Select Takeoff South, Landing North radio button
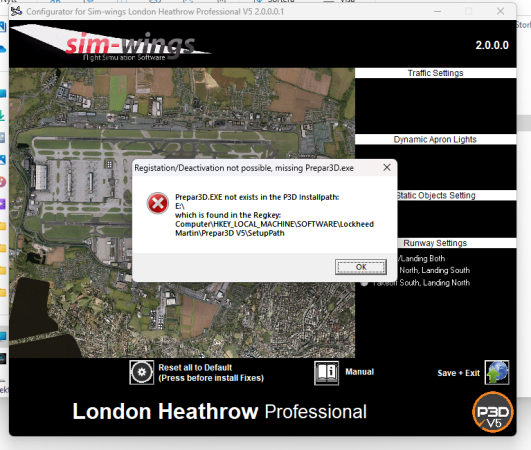531x450 pixels. click(364, 283)
